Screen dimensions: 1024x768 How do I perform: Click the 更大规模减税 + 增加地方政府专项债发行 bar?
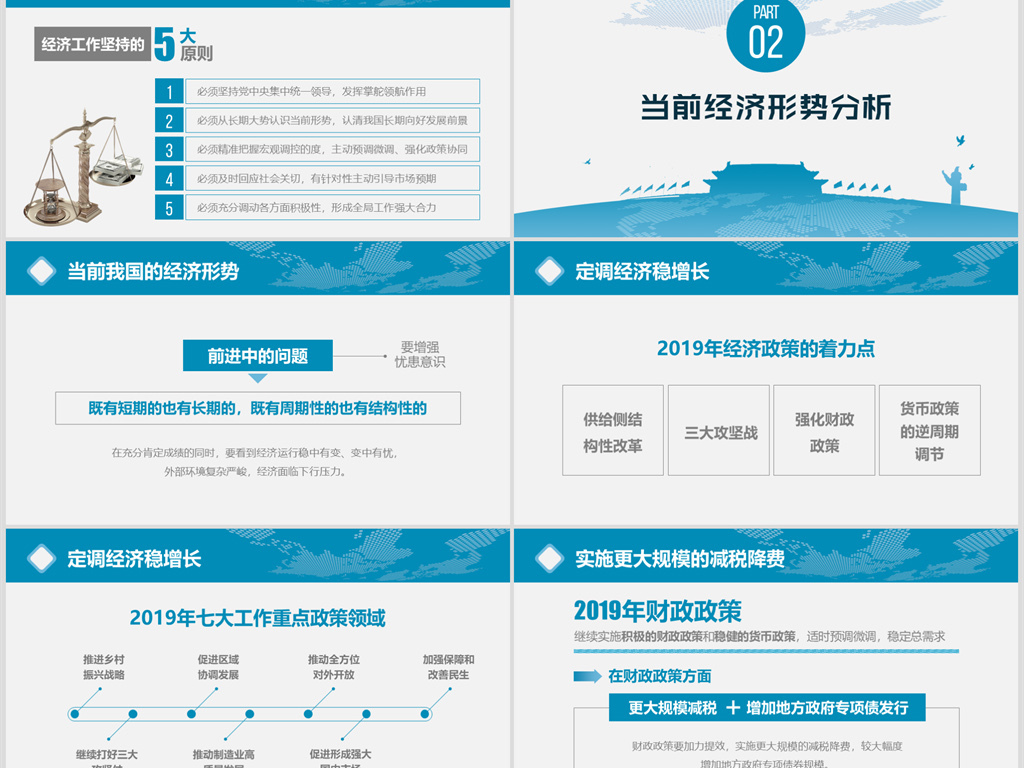pyautogui.click(x=768, y=710)
